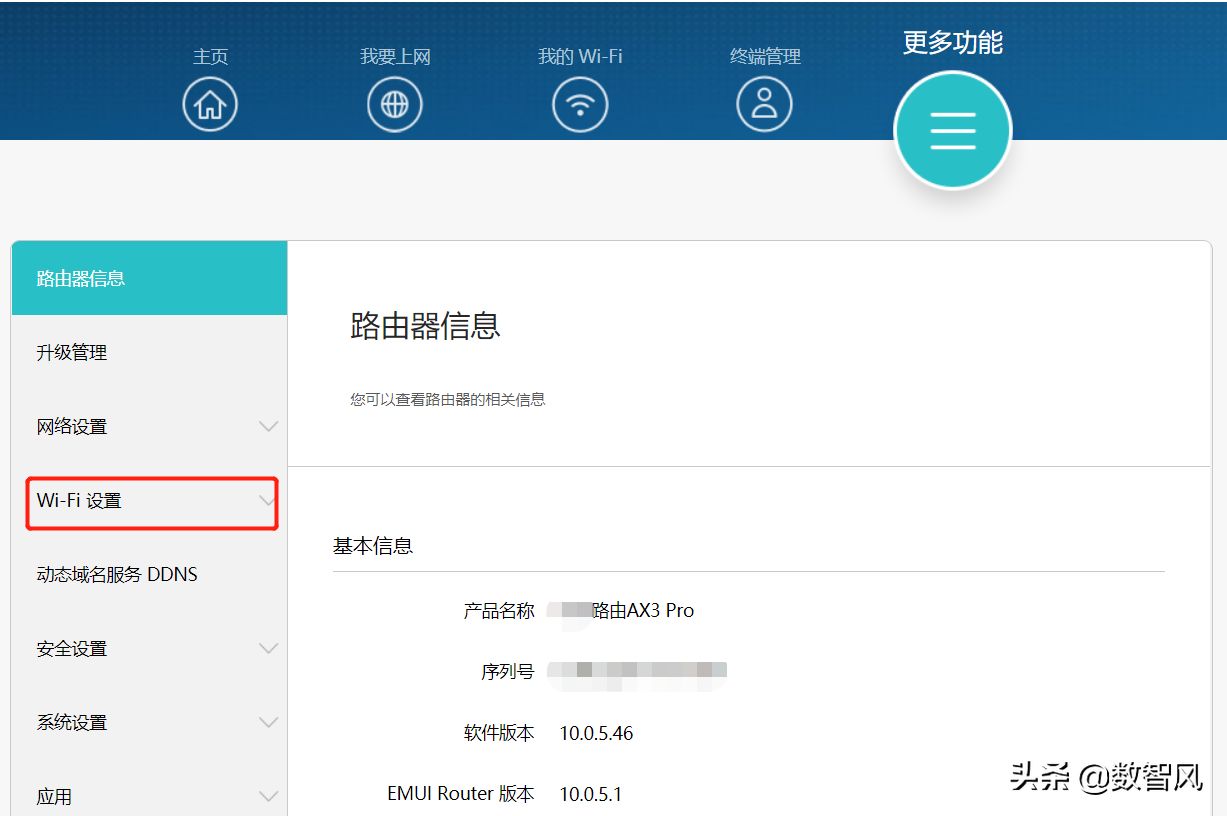Screen dimensions: 1227x816
Task: Select the 我的 Wi-Fi tab label
Action: pyautogui.click(x=580, y=57)
